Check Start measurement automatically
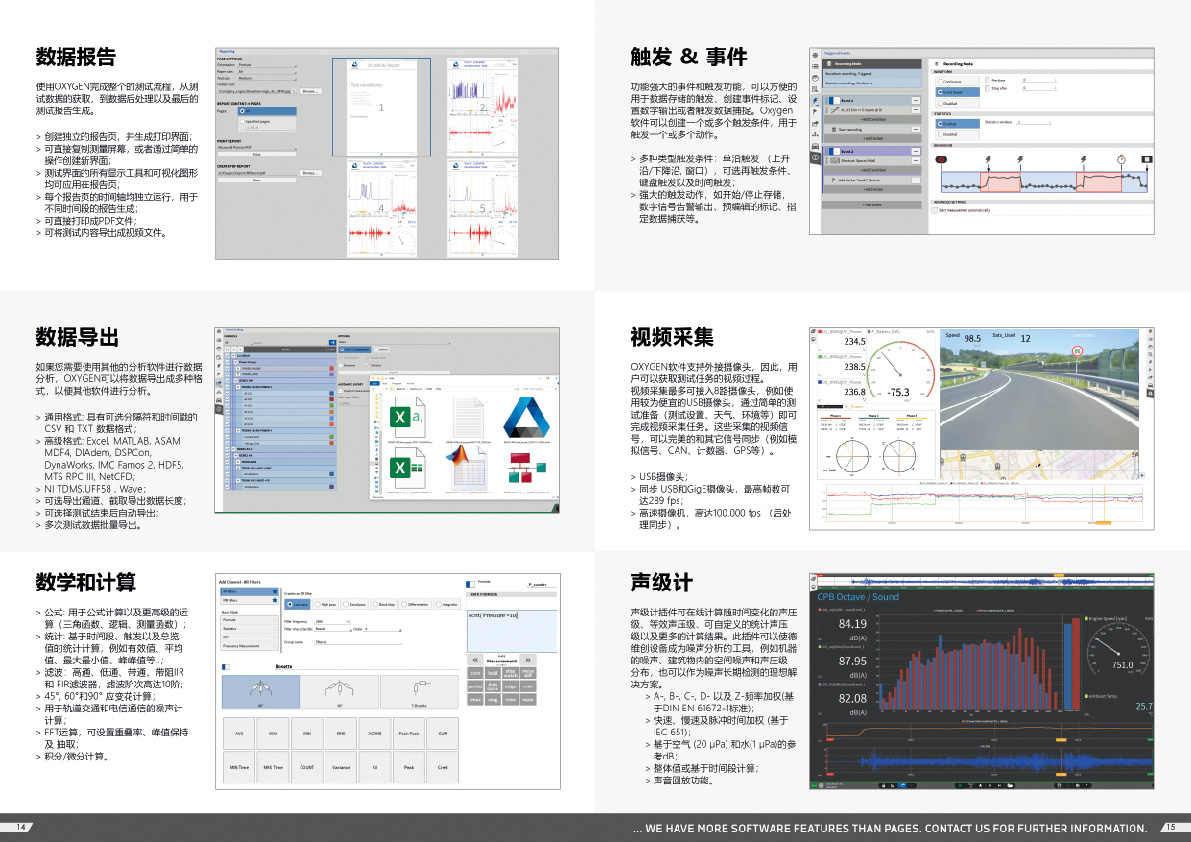1191x842 pixels. [934, 210]
